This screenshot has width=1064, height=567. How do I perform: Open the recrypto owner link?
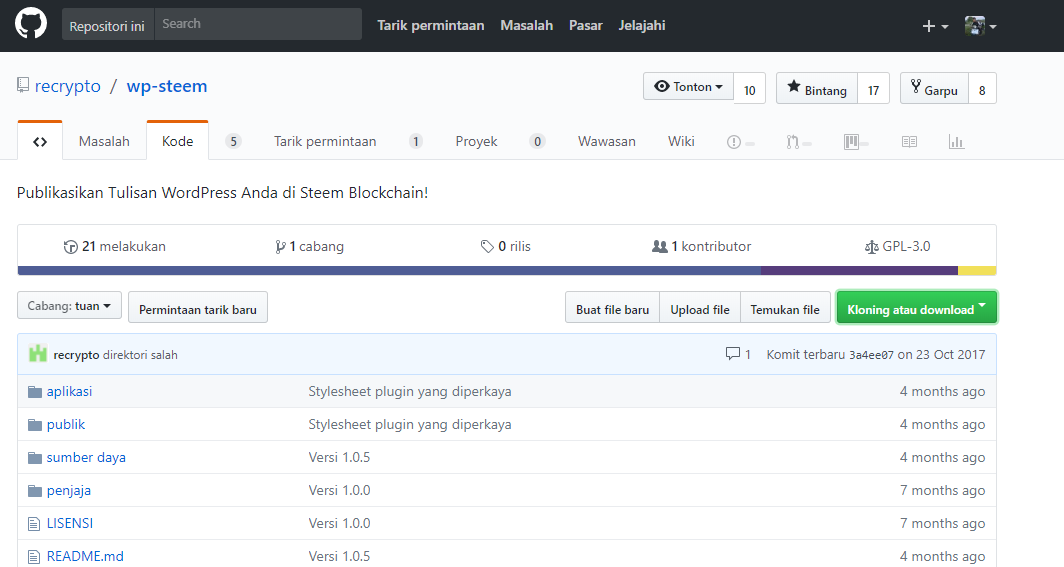(x=68, y=86)
